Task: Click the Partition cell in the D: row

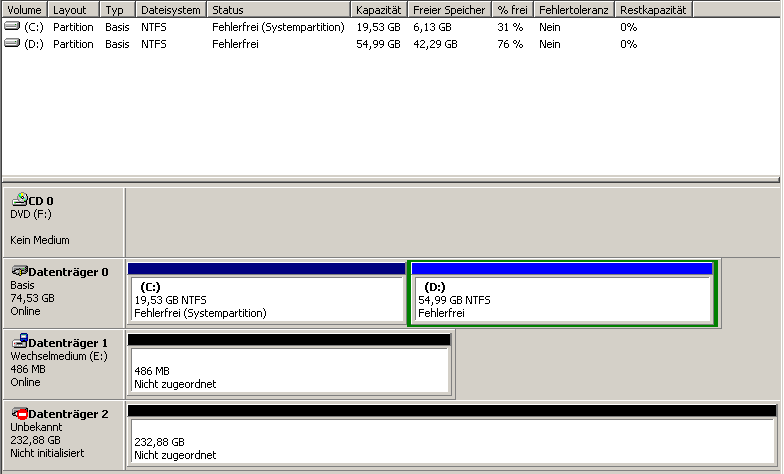Action: [74, 44]
